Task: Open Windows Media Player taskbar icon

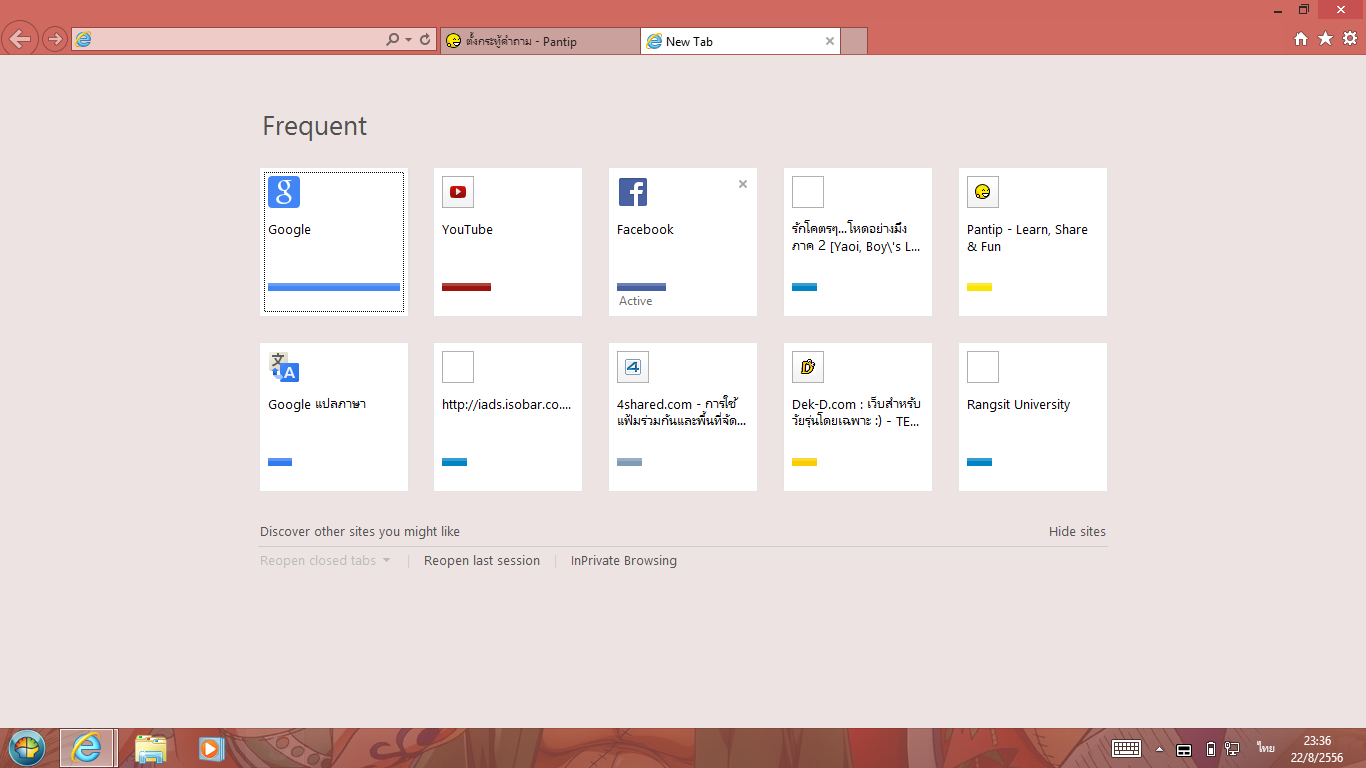Action: click(x=210, y=748)
